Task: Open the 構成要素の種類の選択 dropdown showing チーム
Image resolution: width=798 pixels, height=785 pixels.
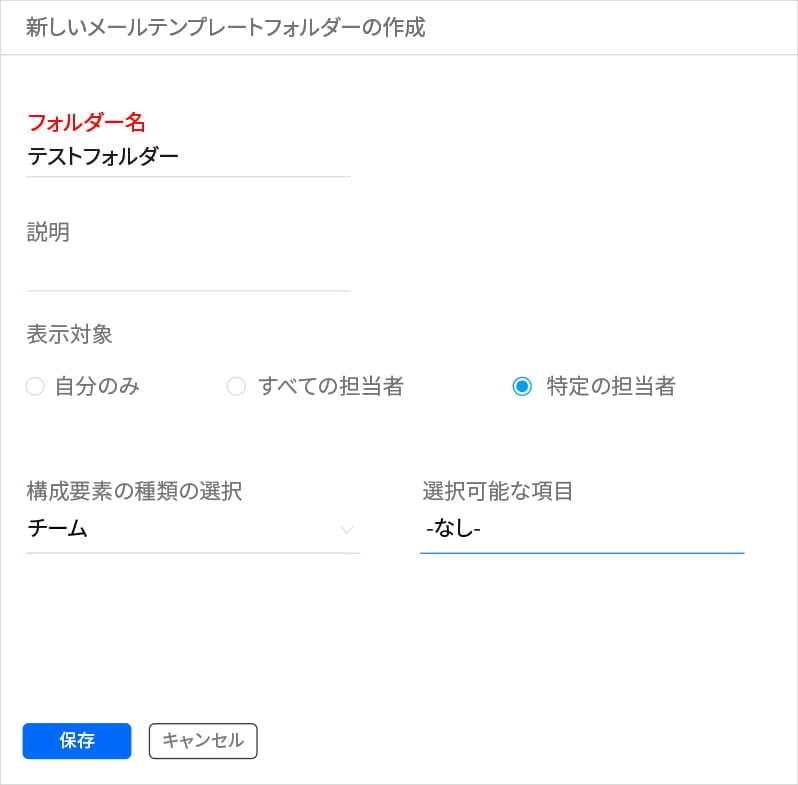Action: coord(192,529)
